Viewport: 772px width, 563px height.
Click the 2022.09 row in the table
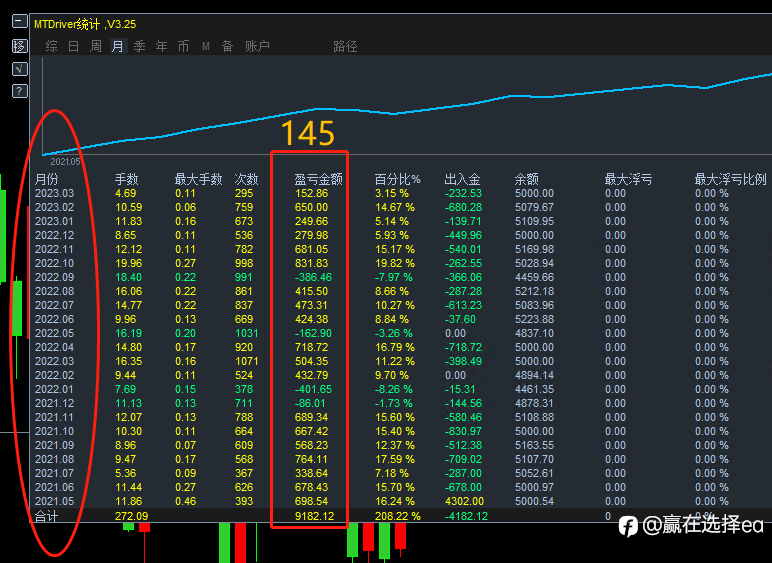pyautogui.click(x=54, y=277)
